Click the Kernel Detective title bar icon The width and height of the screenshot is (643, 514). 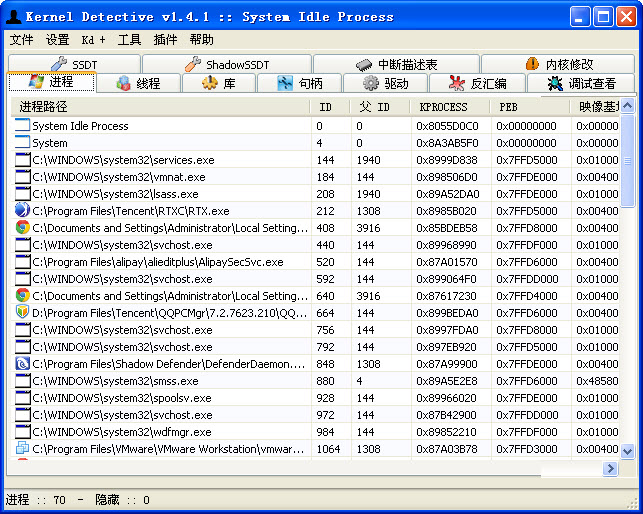(x=13, y=17)
